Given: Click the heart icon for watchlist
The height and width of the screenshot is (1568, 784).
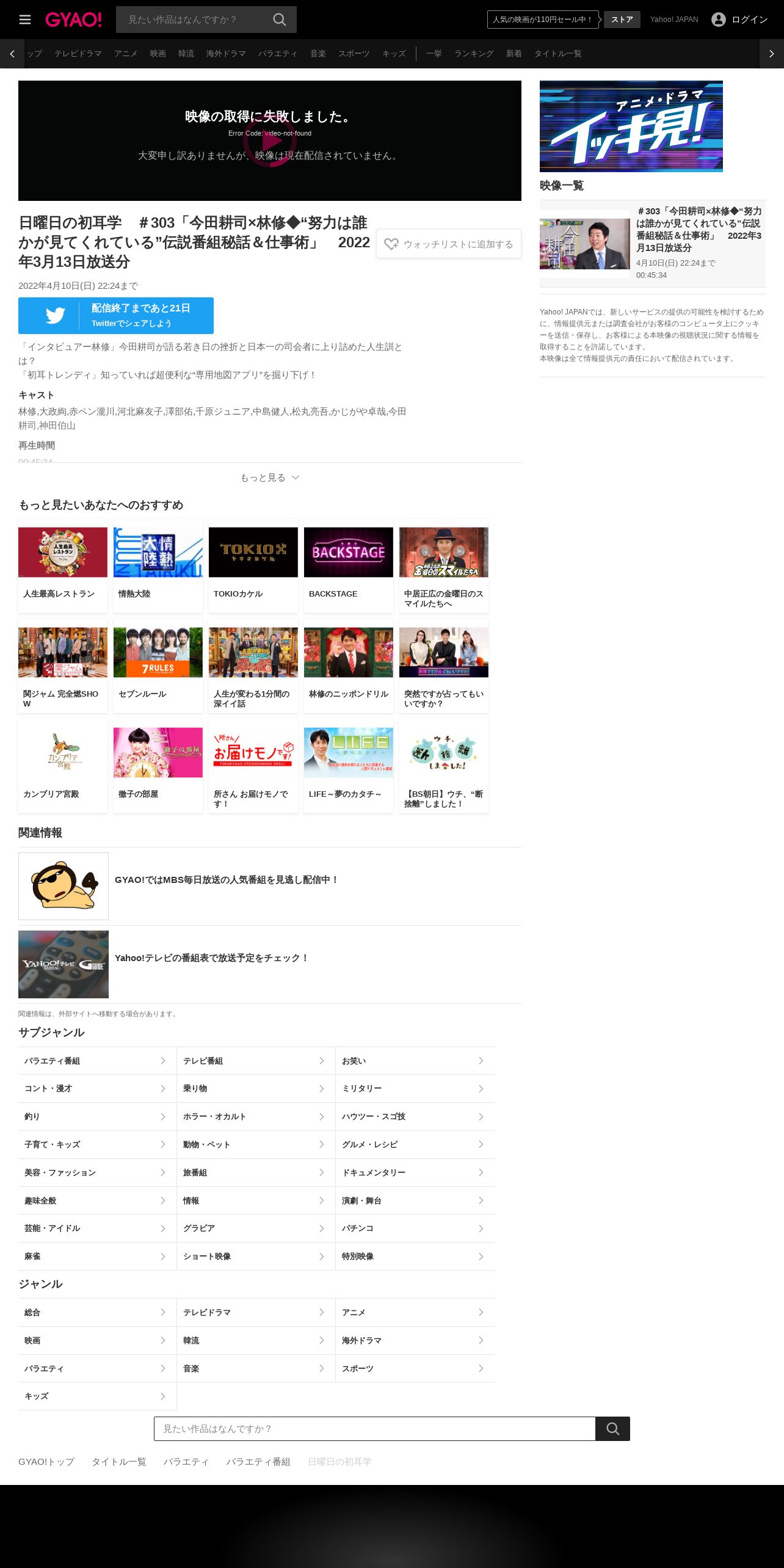Looking at the screenshot, I should [391, 244].
